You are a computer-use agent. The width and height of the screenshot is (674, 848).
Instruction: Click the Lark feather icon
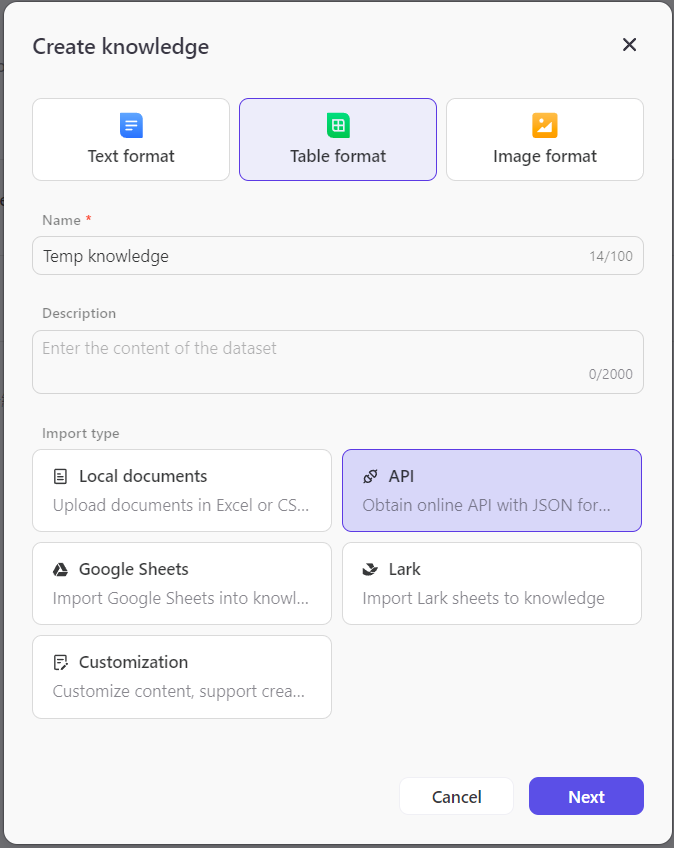(373, 569)
